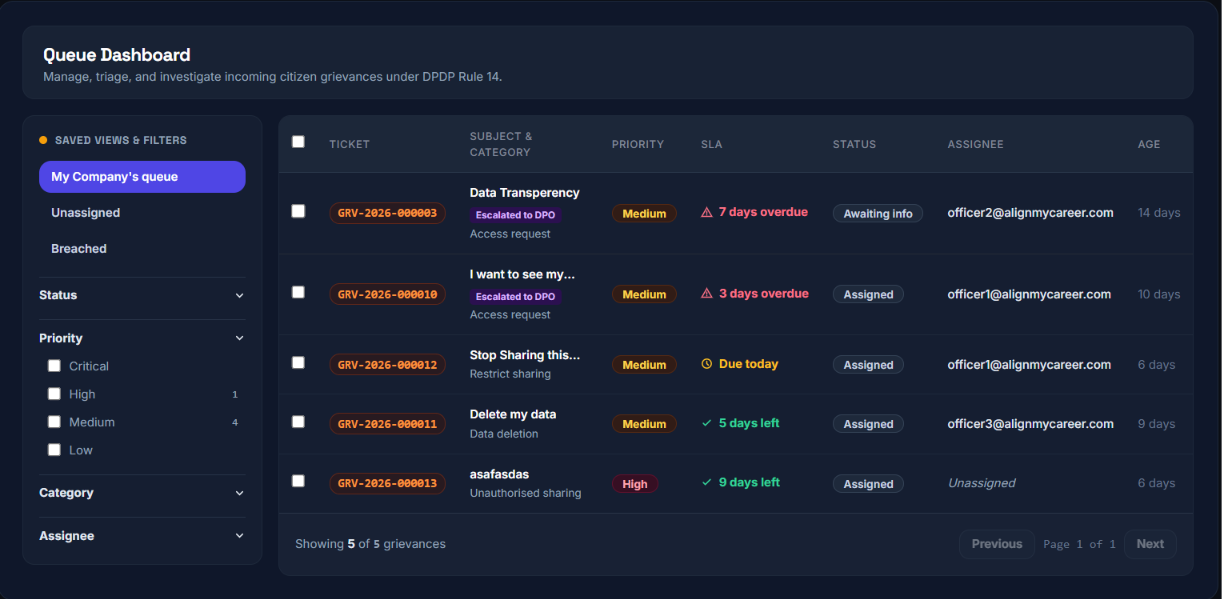The image size is (1222, 599).
Task: Click the Ticket column header
Action: [349, 144]
